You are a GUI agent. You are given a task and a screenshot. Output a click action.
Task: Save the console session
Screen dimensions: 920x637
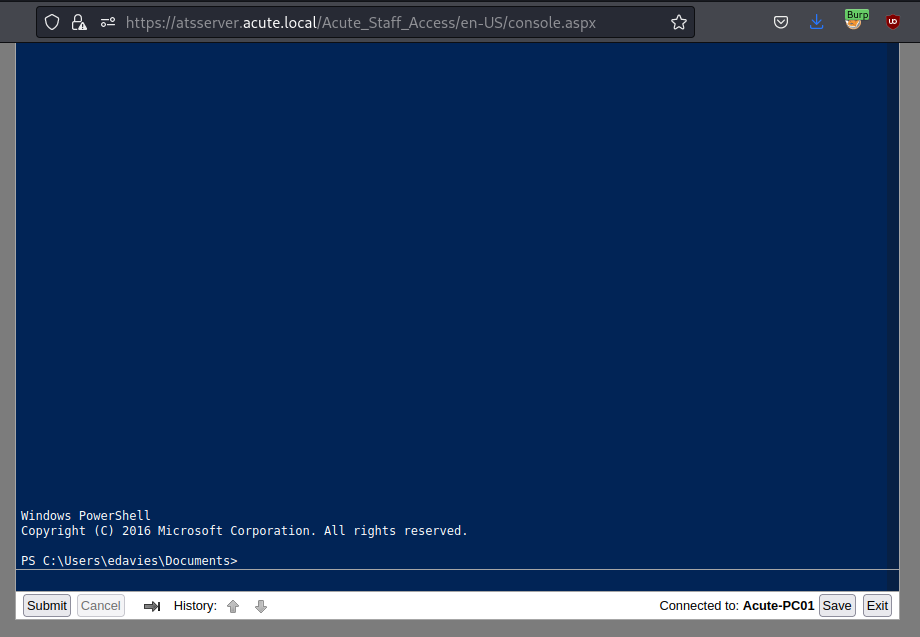tap(836, 605)
